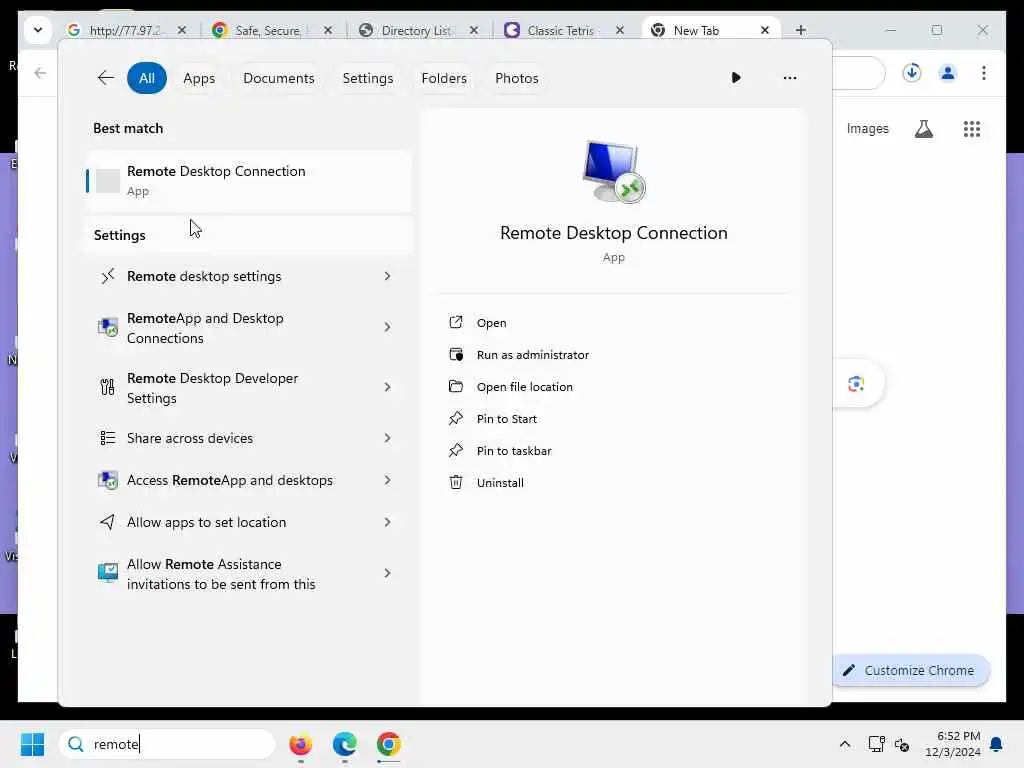Click Share across devices icon
This screenshot has height=768, width=1024.
(108, 438)
